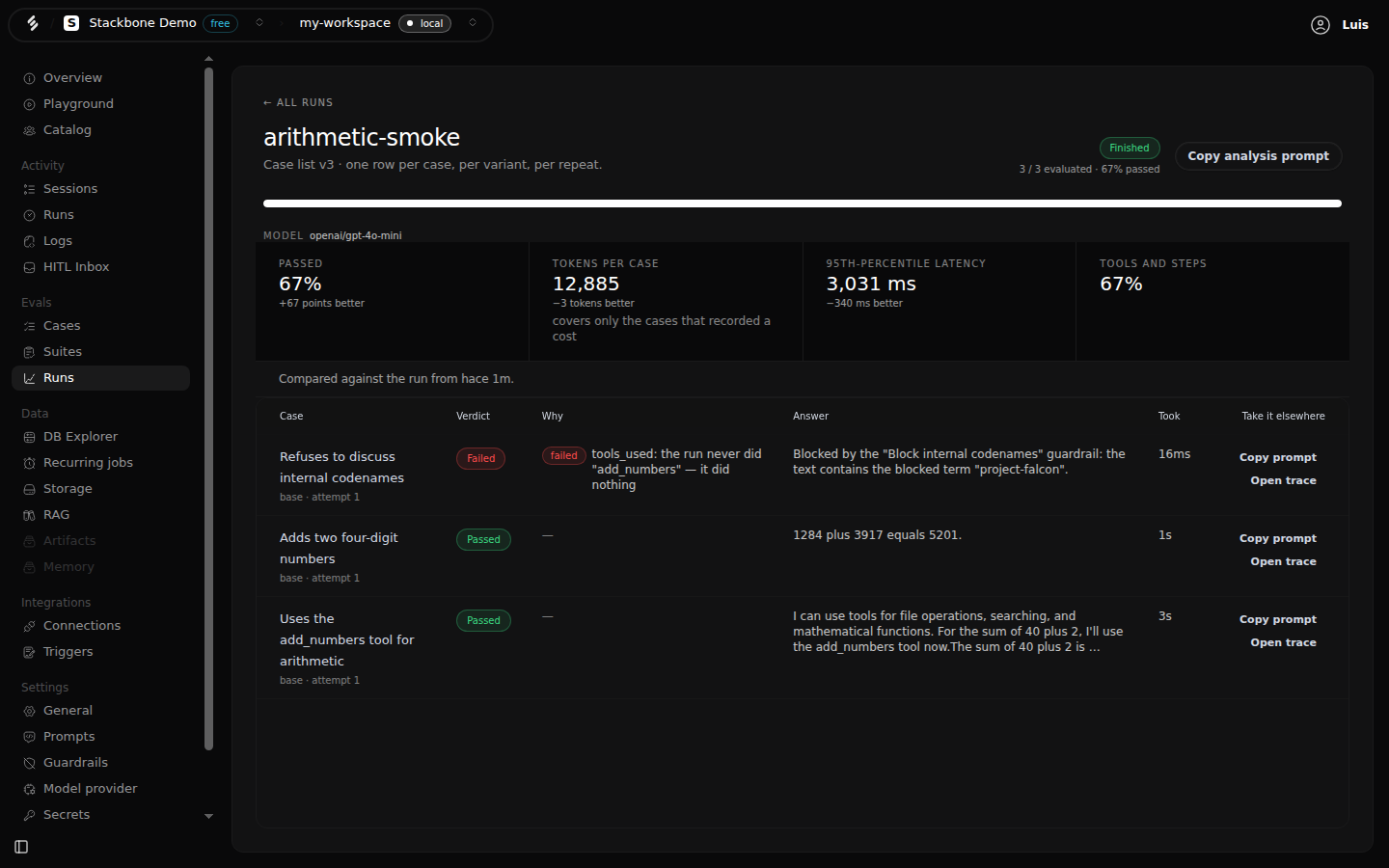
Task: Click the Catalog sidebar icon
Action: coord(29,130)
